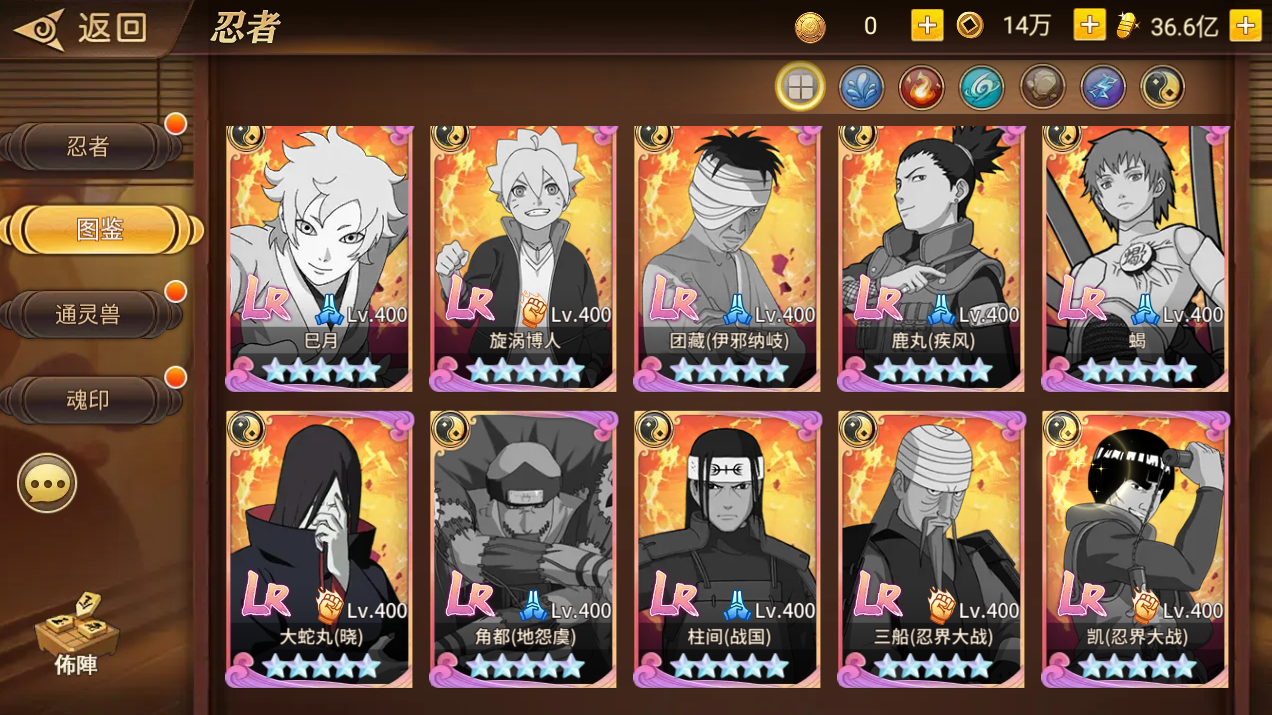
Task: Filter ninjas by yin-yang element icon
Action: (1162, 87)
